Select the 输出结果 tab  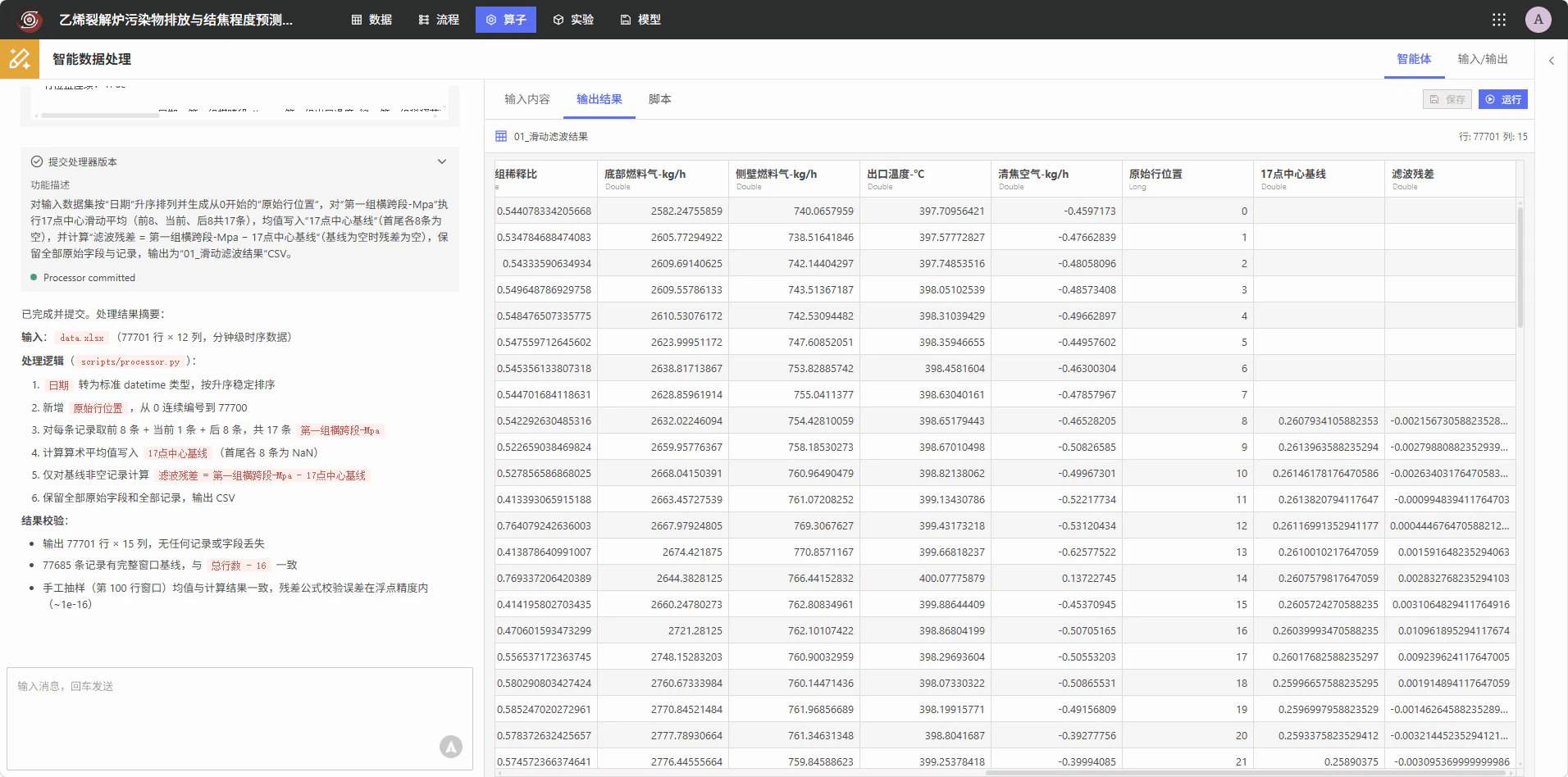point(599,99)
